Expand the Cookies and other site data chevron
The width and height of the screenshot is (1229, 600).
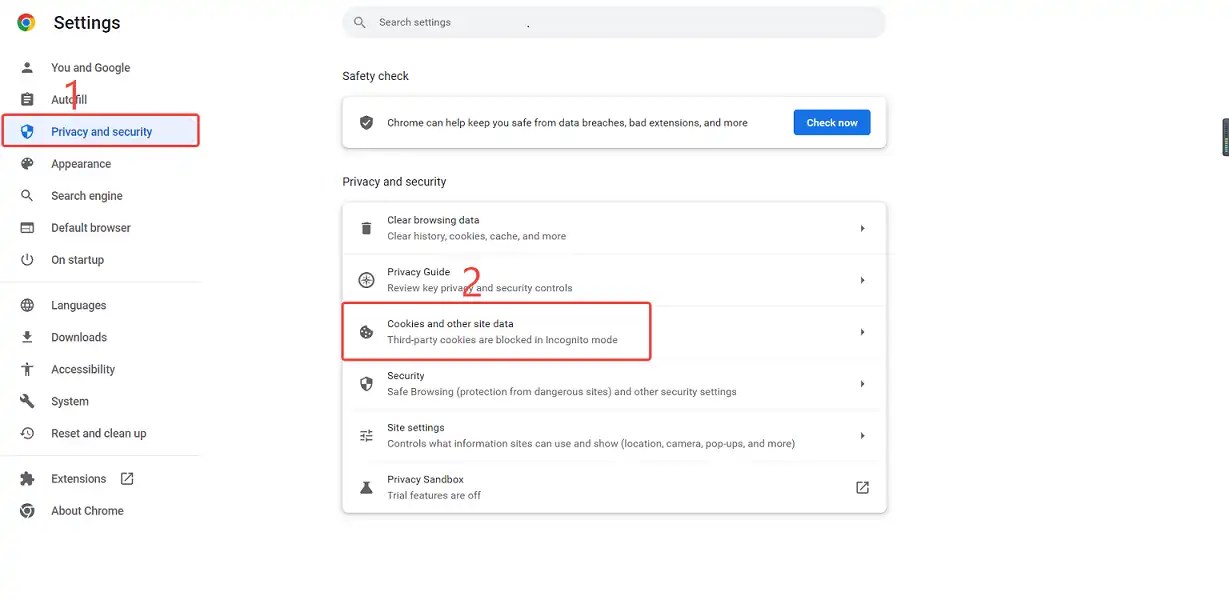(x=862, y=331)
